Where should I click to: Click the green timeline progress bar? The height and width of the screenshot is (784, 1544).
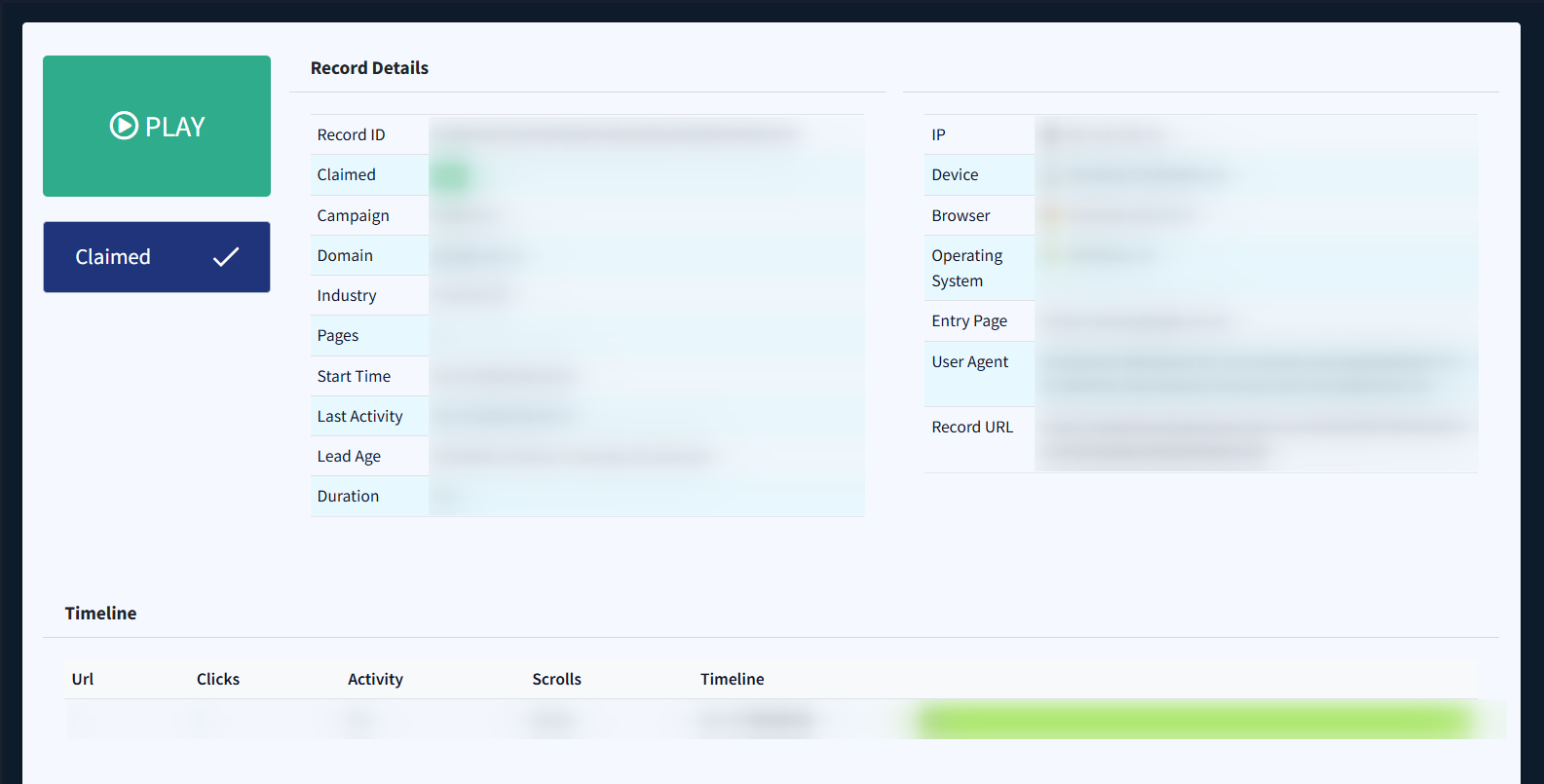(x=1194, y=721)
